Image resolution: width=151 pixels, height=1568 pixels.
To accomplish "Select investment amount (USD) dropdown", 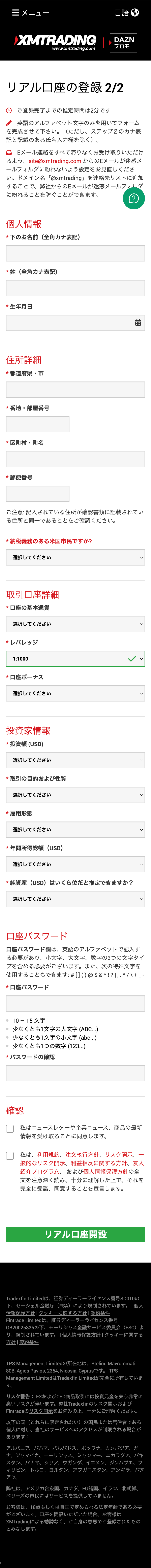I will pos(75,760).
